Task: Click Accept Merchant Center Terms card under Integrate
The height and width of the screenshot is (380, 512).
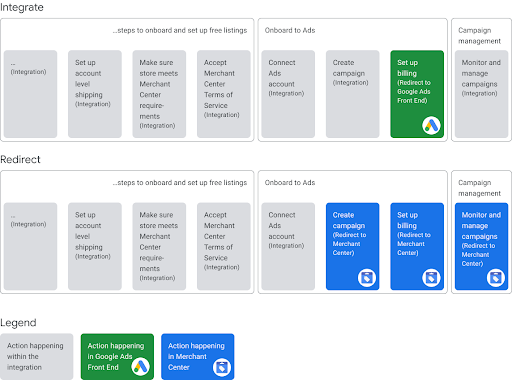Action: [224, 94]
